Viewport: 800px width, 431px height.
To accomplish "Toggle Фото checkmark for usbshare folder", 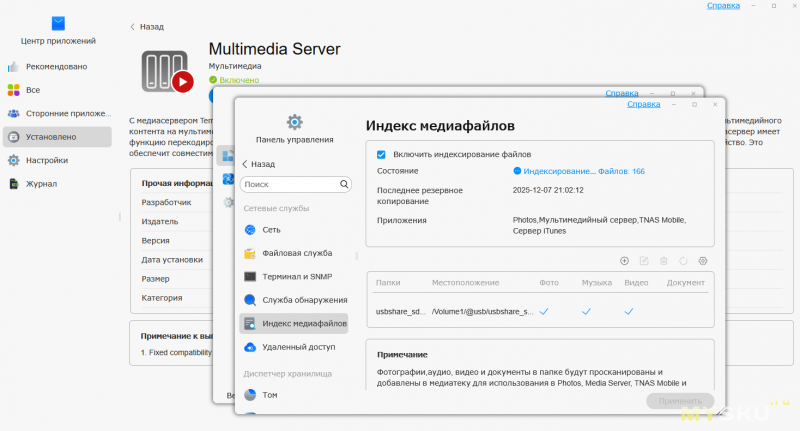I will click(544, 312).
